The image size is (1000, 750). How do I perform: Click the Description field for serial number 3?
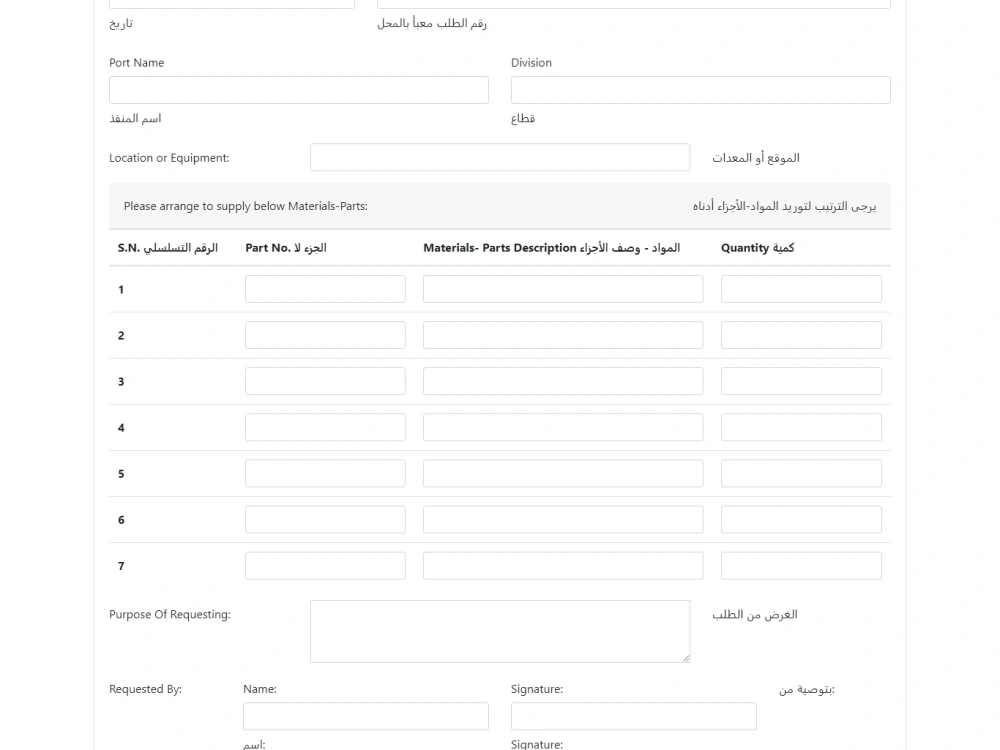(563, 380)
